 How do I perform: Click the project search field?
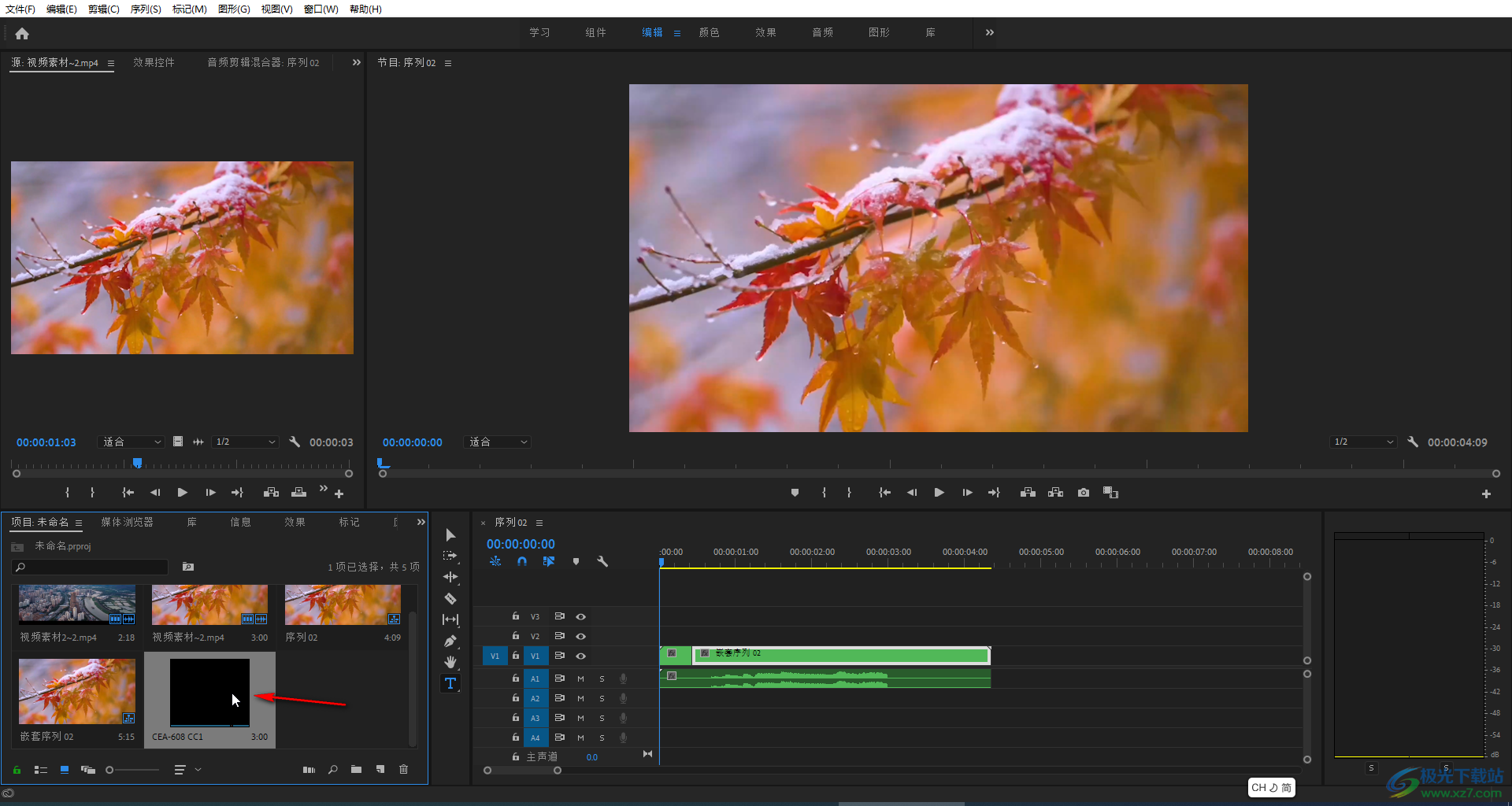click(x=91, y=567)
